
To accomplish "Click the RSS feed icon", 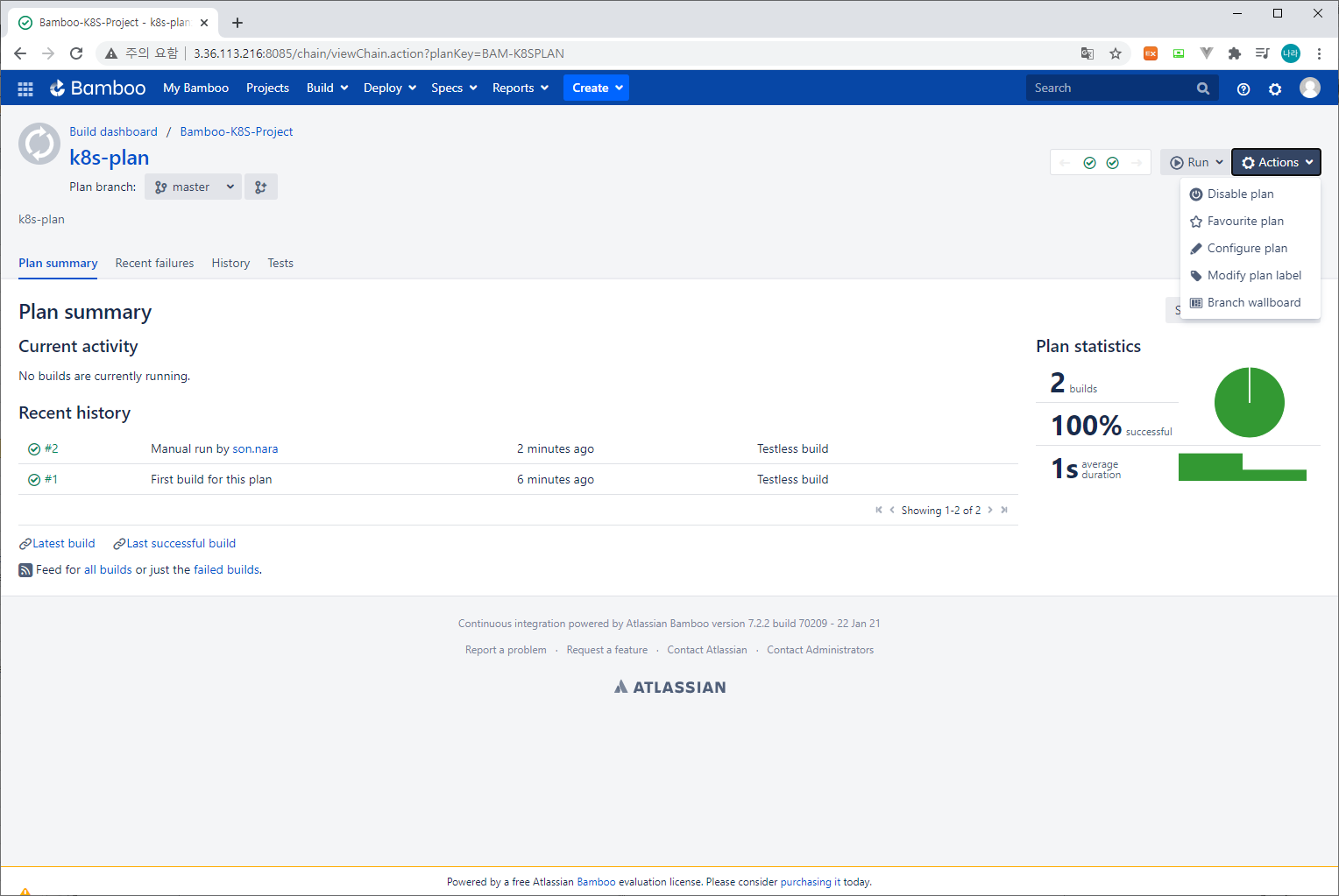I will pos(25,570).
